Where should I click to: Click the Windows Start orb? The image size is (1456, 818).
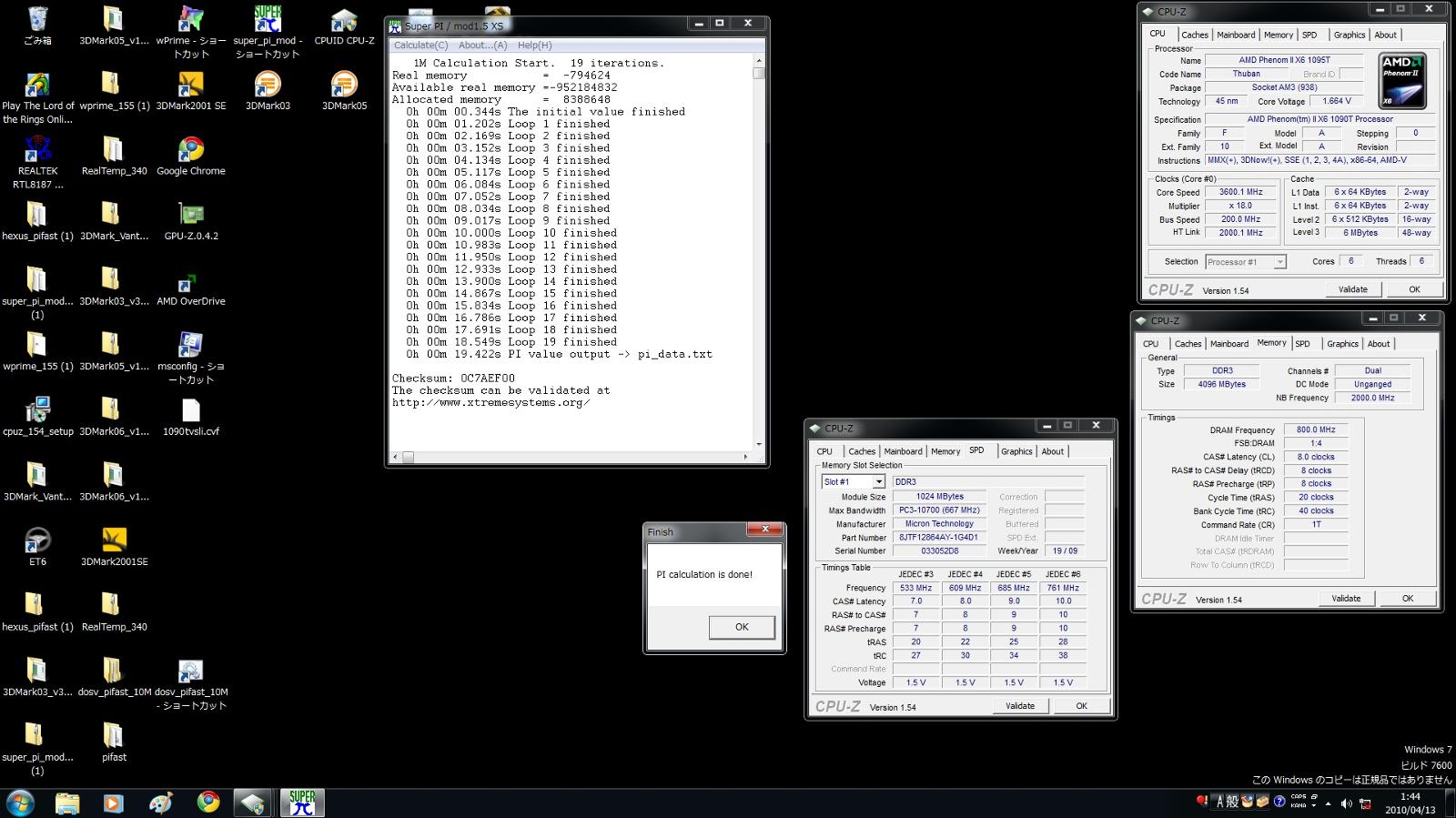20,803
